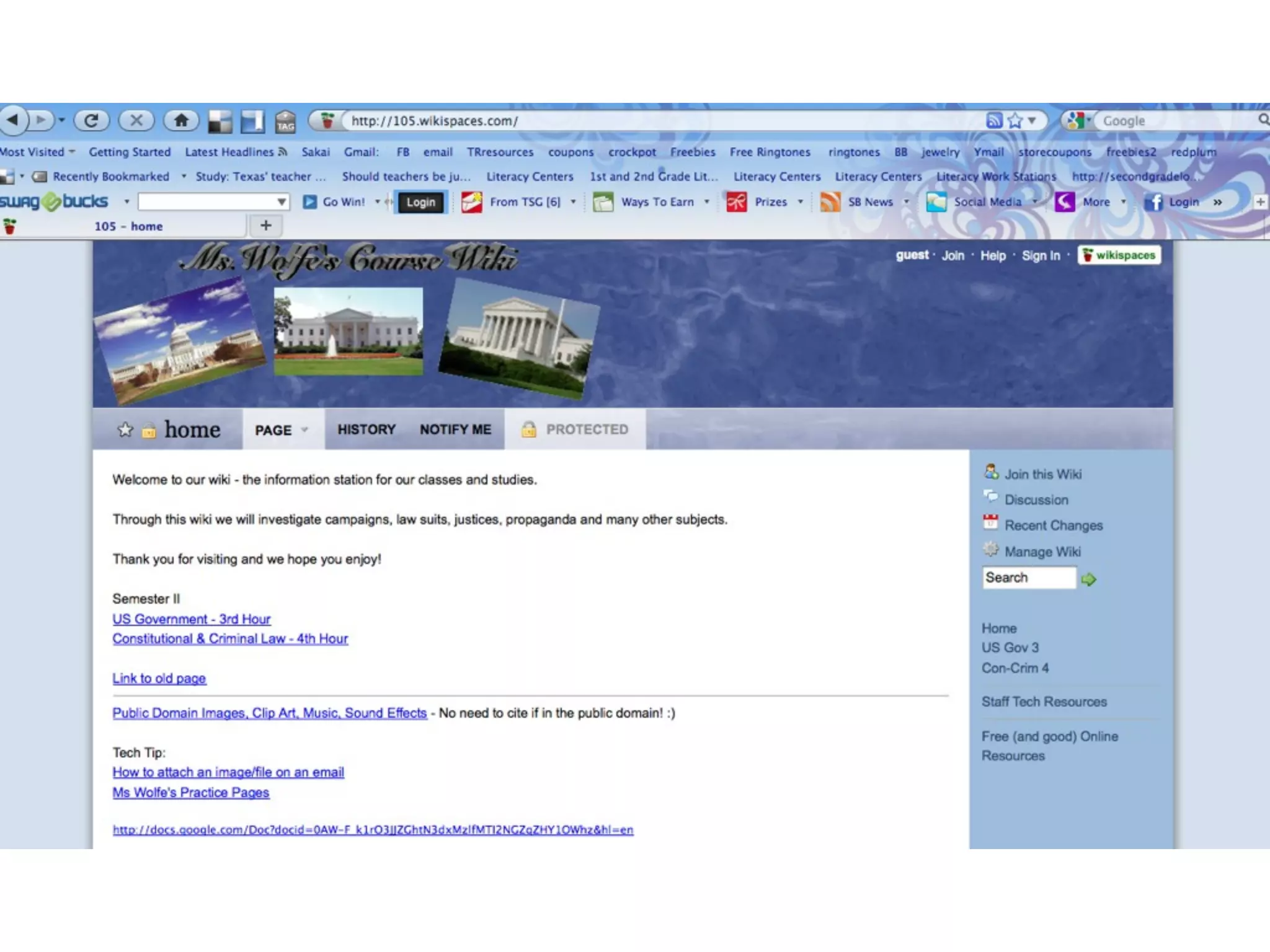1270x952 pixels.
Task: Open the NOTIFY ME tab
Action: 455,430
